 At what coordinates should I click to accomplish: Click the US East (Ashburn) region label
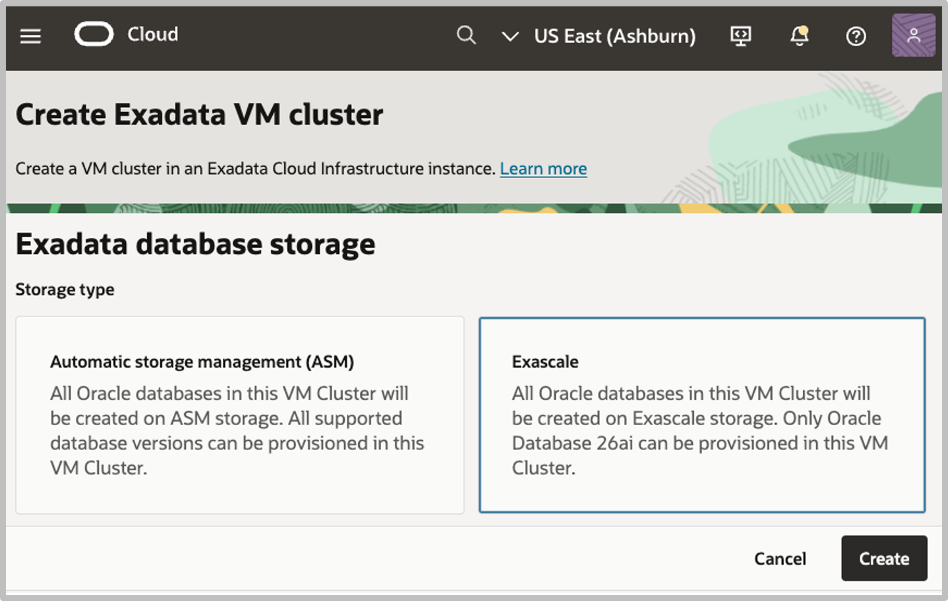point(614,36)
